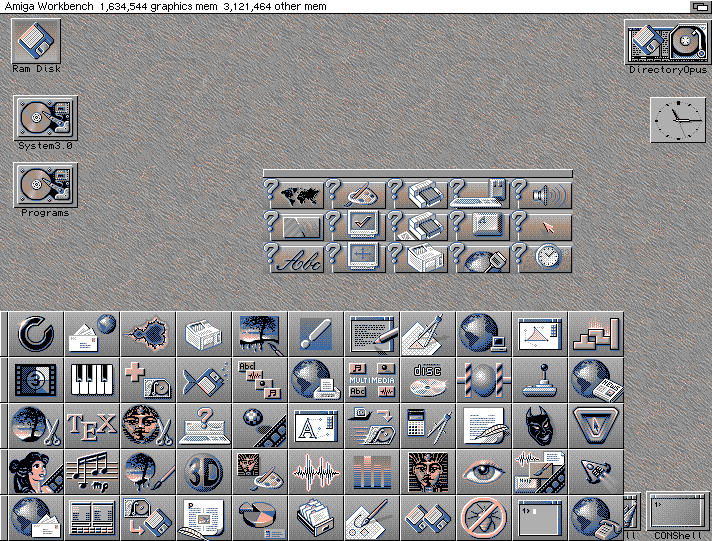Click the preferences toolbar drag bar
This screenshot has height=541, width=712.
click(418, 174)
